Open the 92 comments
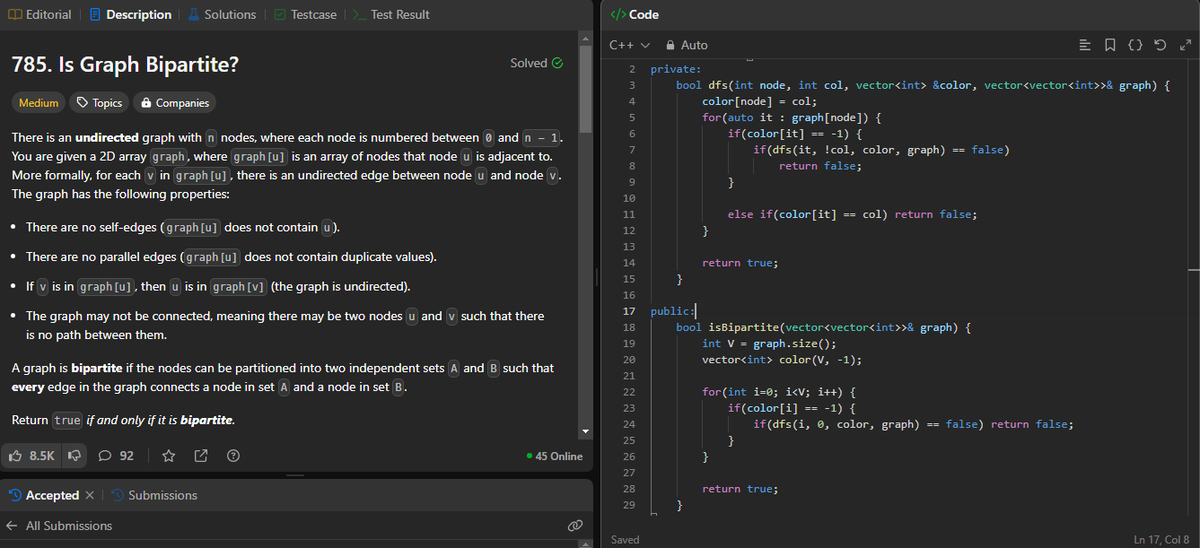1200x548 pixels. click(x=117, y=456)
